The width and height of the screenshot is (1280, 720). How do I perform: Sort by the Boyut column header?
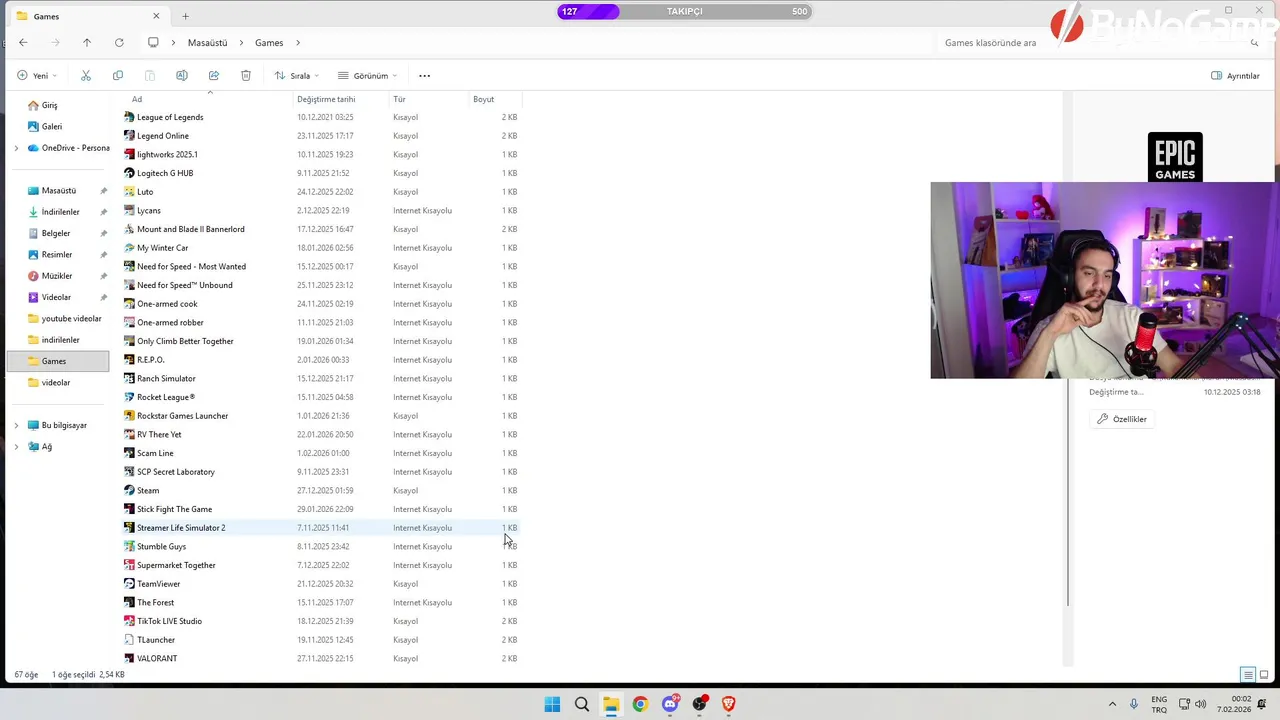[495, 99]
